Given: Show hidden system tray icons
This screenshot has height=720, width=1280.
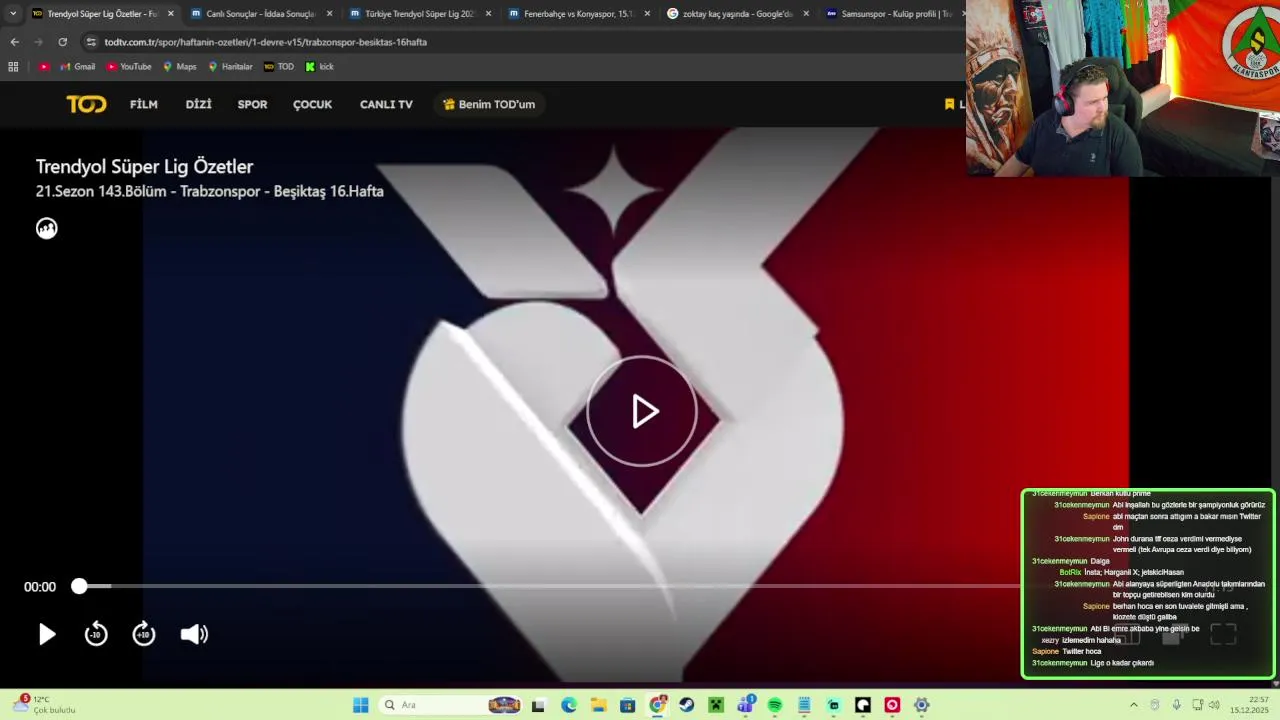Looking at the screenshot, I should [x=1133, y=705].
